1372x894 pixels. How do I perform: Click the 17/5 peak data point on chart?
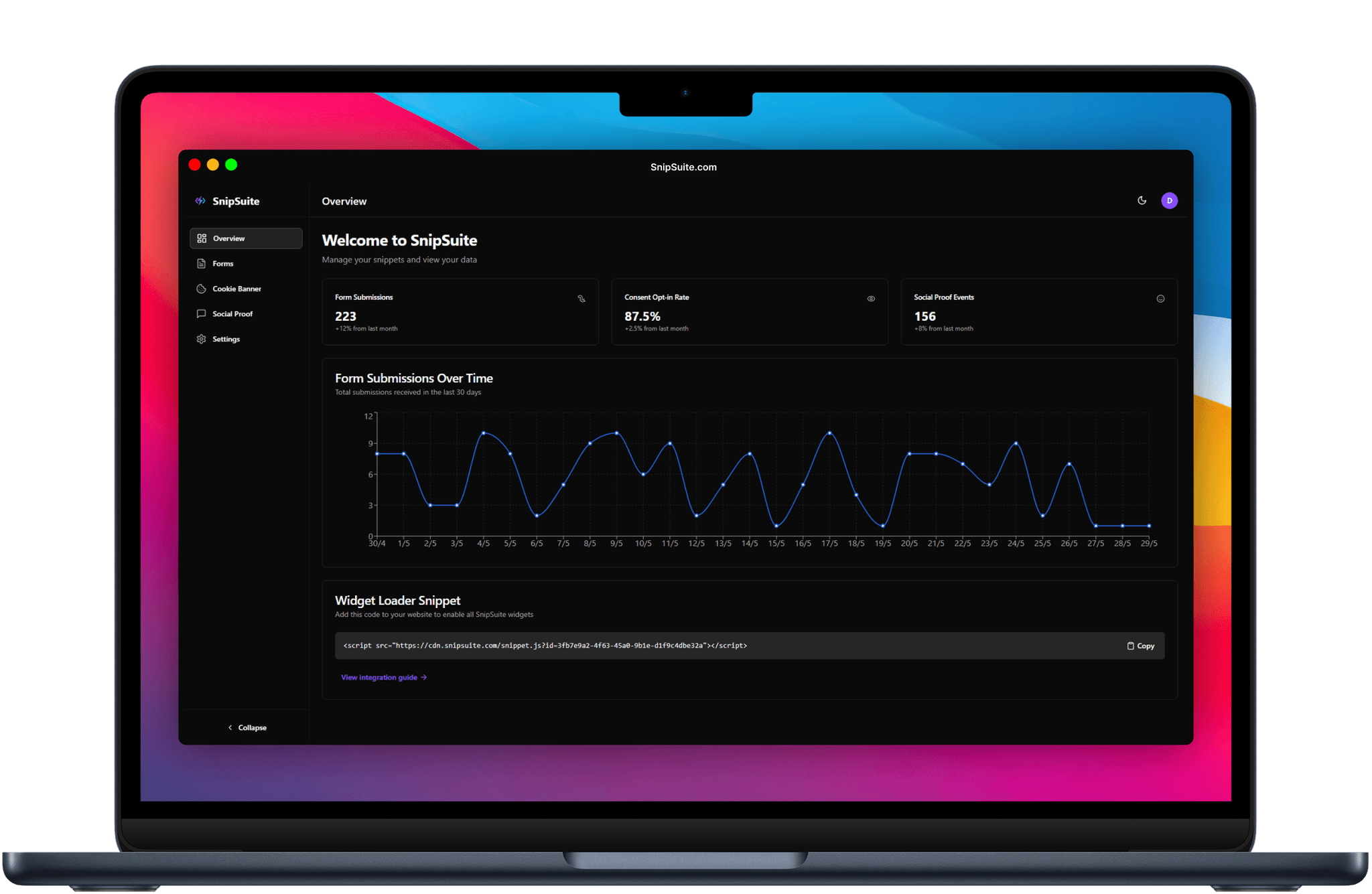829,433
